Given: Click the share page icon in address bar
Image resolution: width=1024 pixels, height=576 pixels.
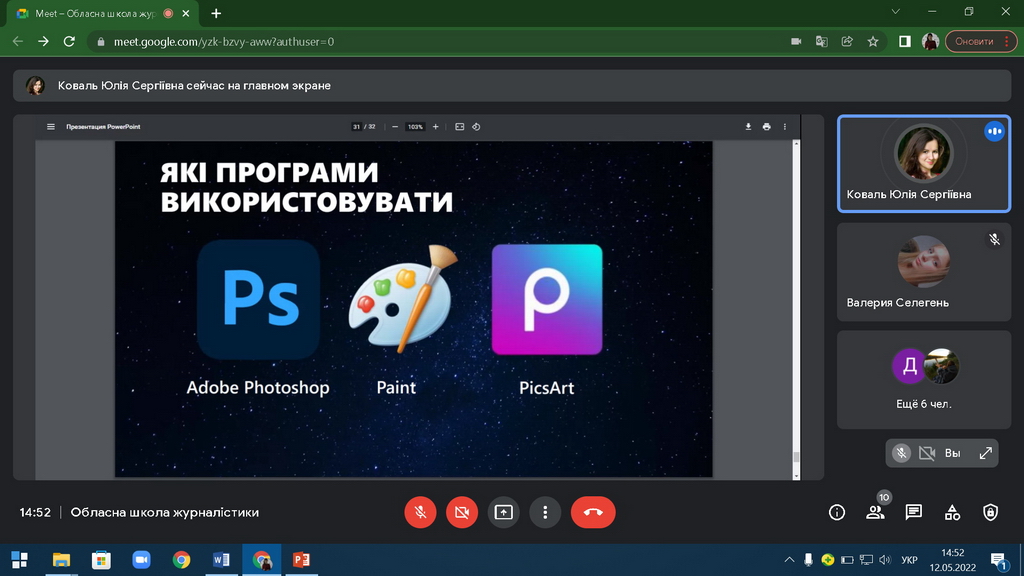Looking at the screenshot, I should point(847,41).
